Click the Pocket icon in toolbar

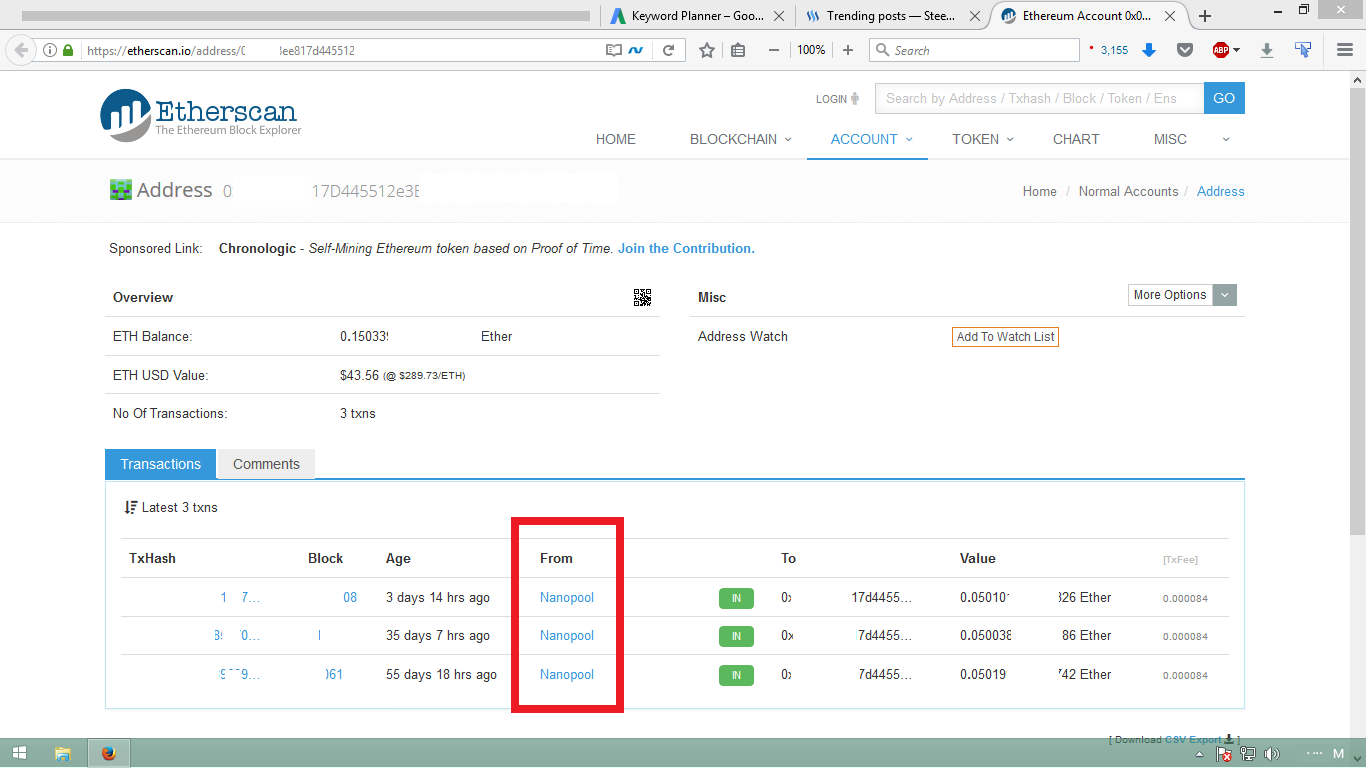[1185, 50]
